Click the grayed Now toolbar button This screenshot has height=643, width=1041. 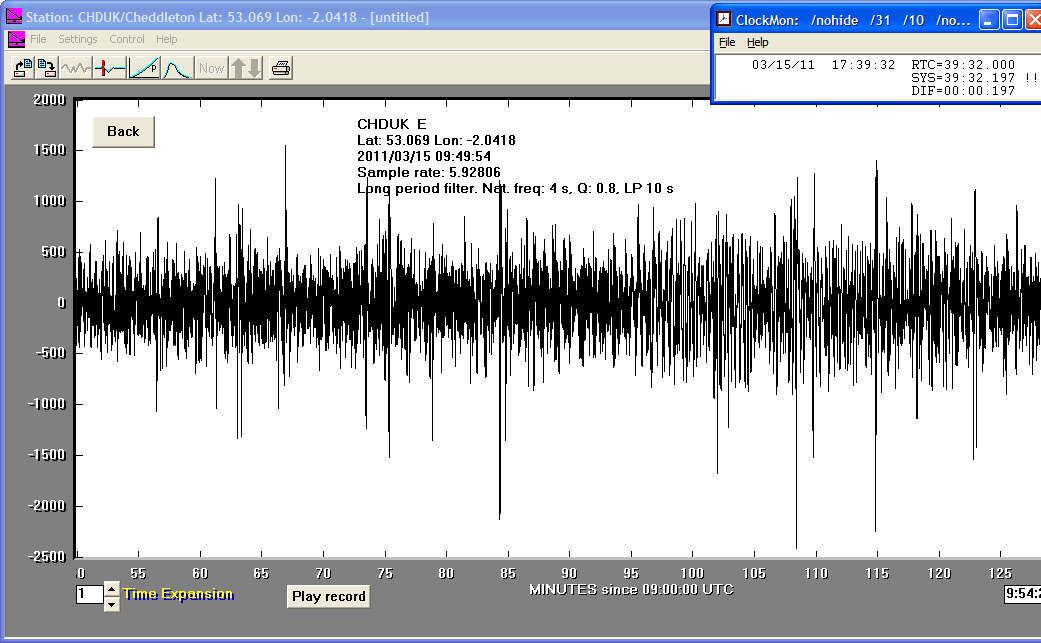211,68
